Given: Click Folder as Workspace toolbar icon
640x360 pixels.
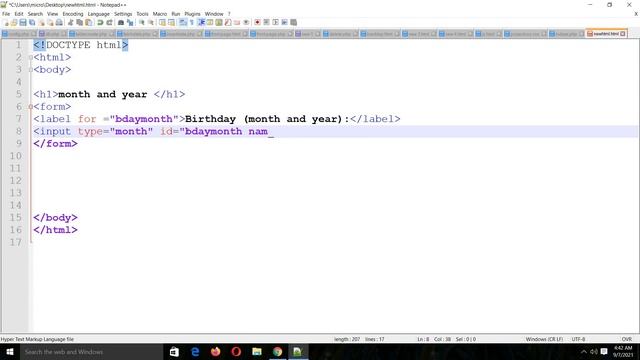Looking at the screenshot, I should [237, 22].
